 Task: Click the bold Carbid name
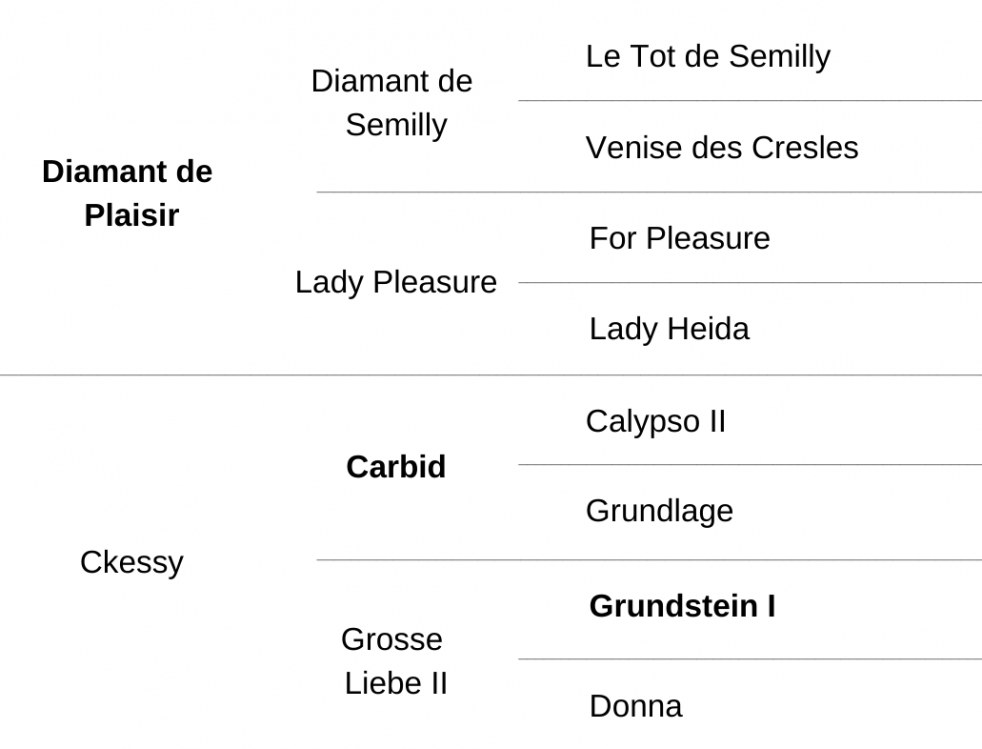tap(396, 467)
